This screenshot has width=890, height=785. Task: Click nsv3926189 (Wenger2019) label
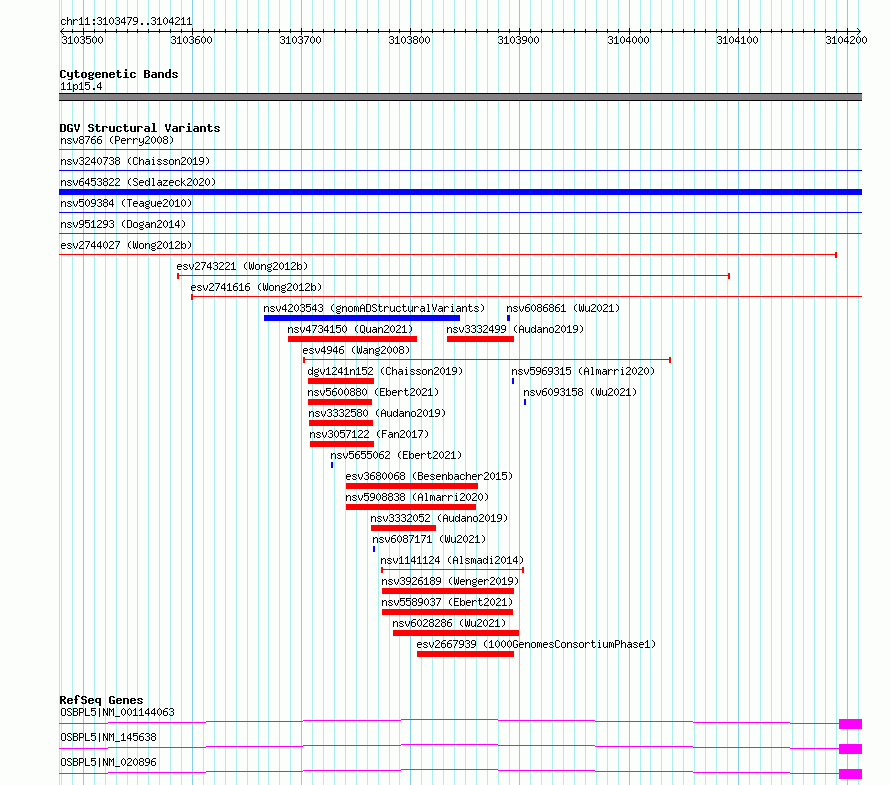click(x=450, y=581)
